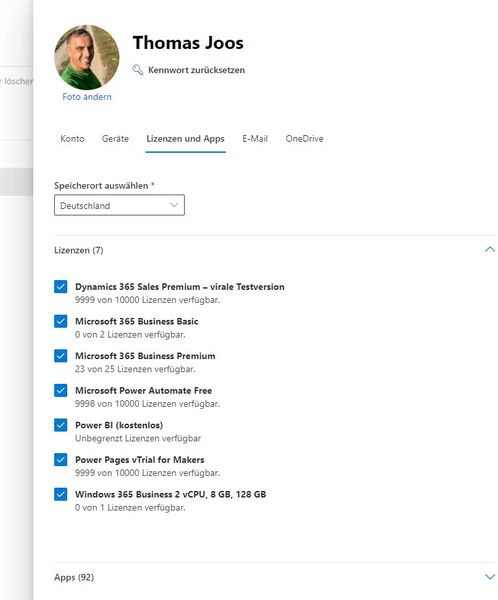Toggle Microsoft 365 Business Premium checkbox
The height and width of the screenshot is (600, 498).
[60, 356]
